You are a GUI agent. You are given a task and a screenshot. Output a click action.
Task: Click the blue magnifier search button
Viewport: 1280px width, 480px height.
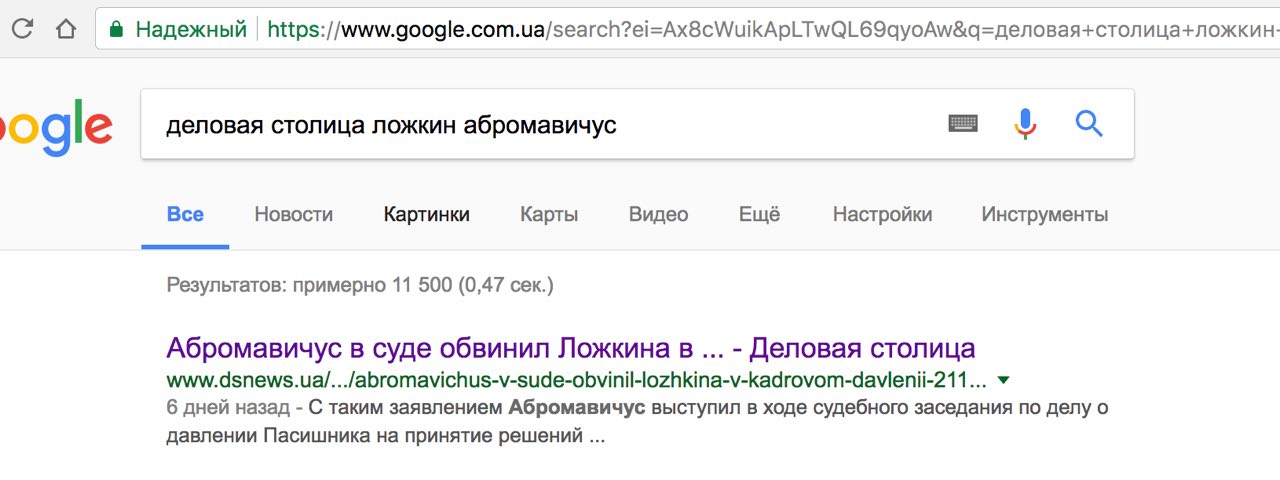point(1088,124)
